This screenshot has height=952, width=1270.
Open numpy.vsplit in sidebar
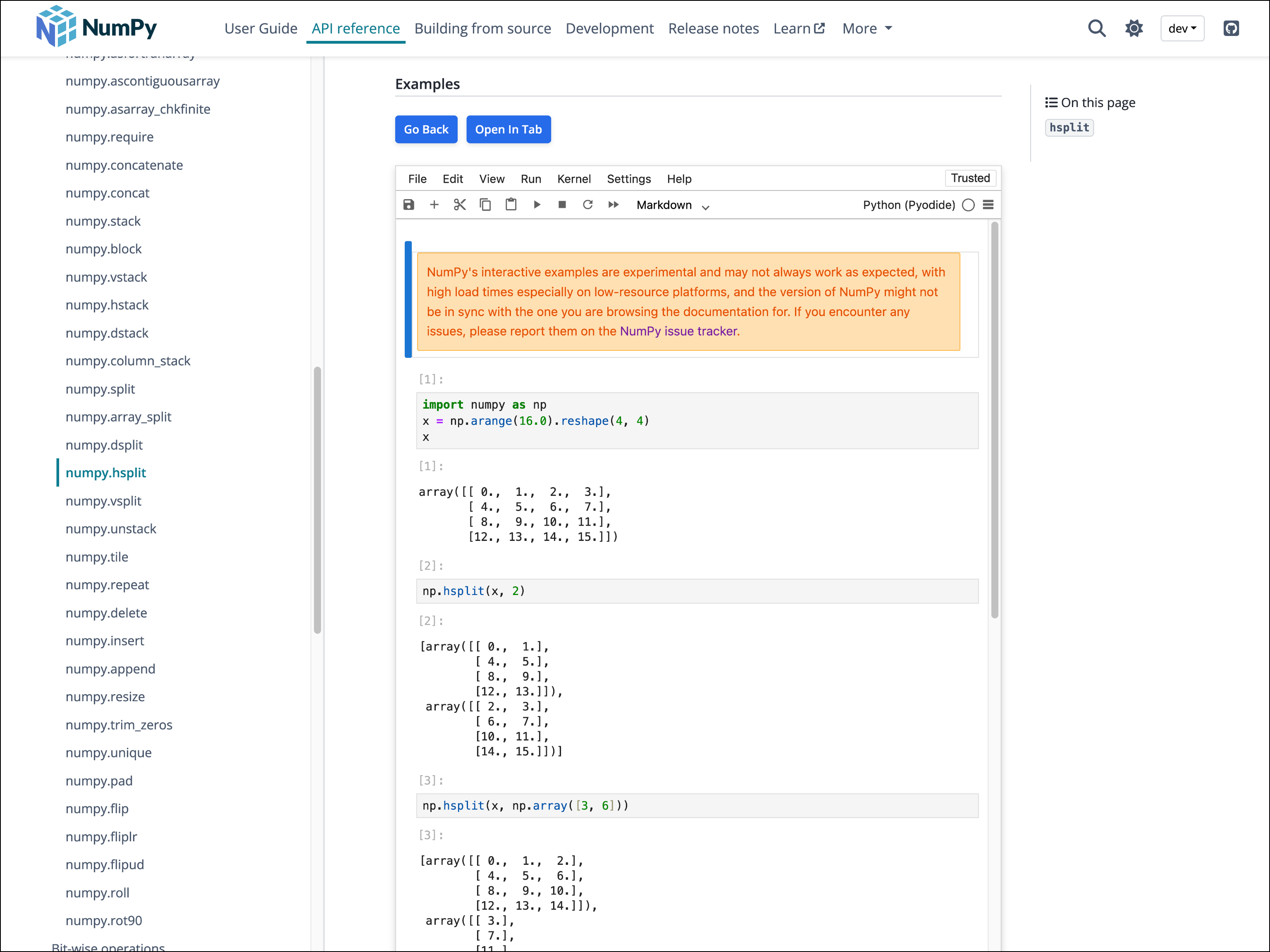(103, 501)
